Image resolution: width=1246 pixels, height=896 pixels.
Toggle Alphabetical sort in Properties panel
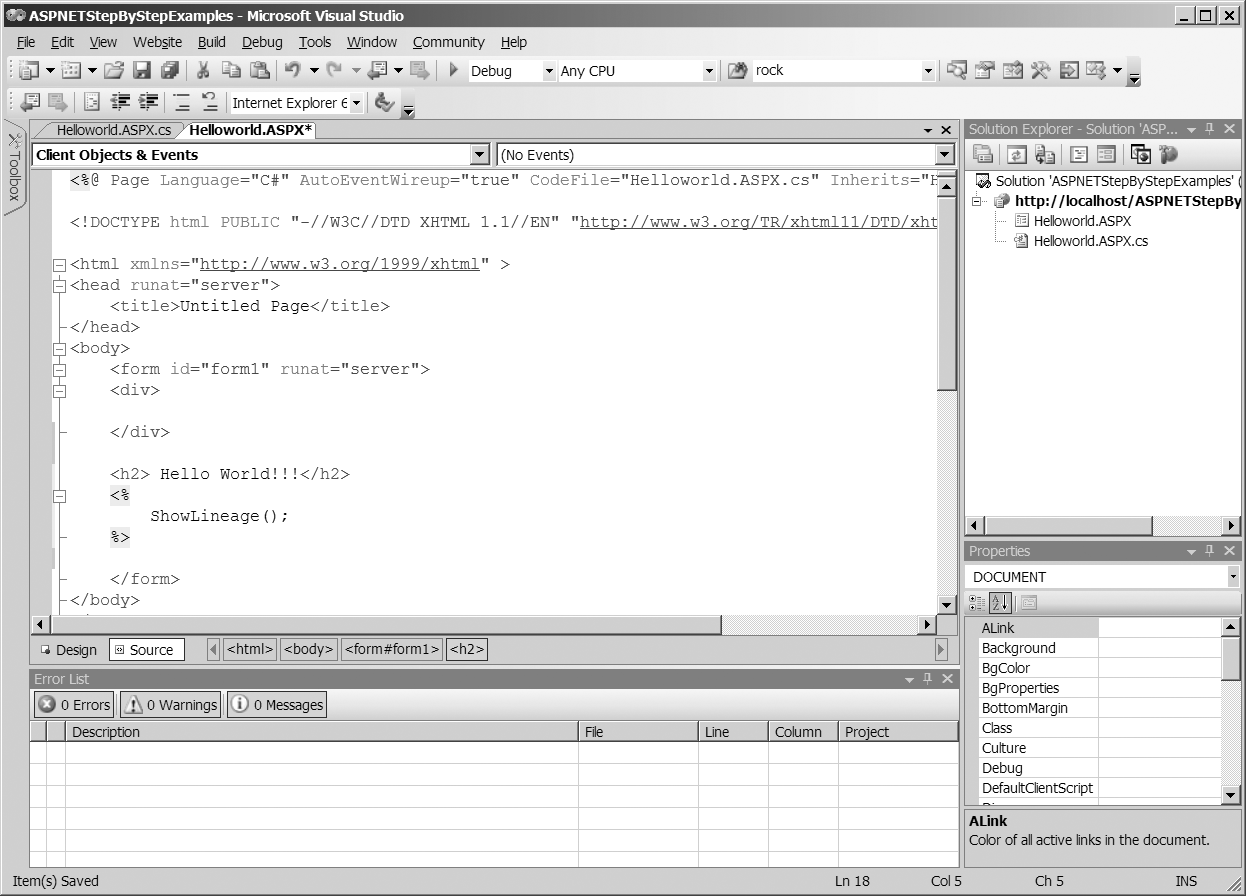point(1000,603)
